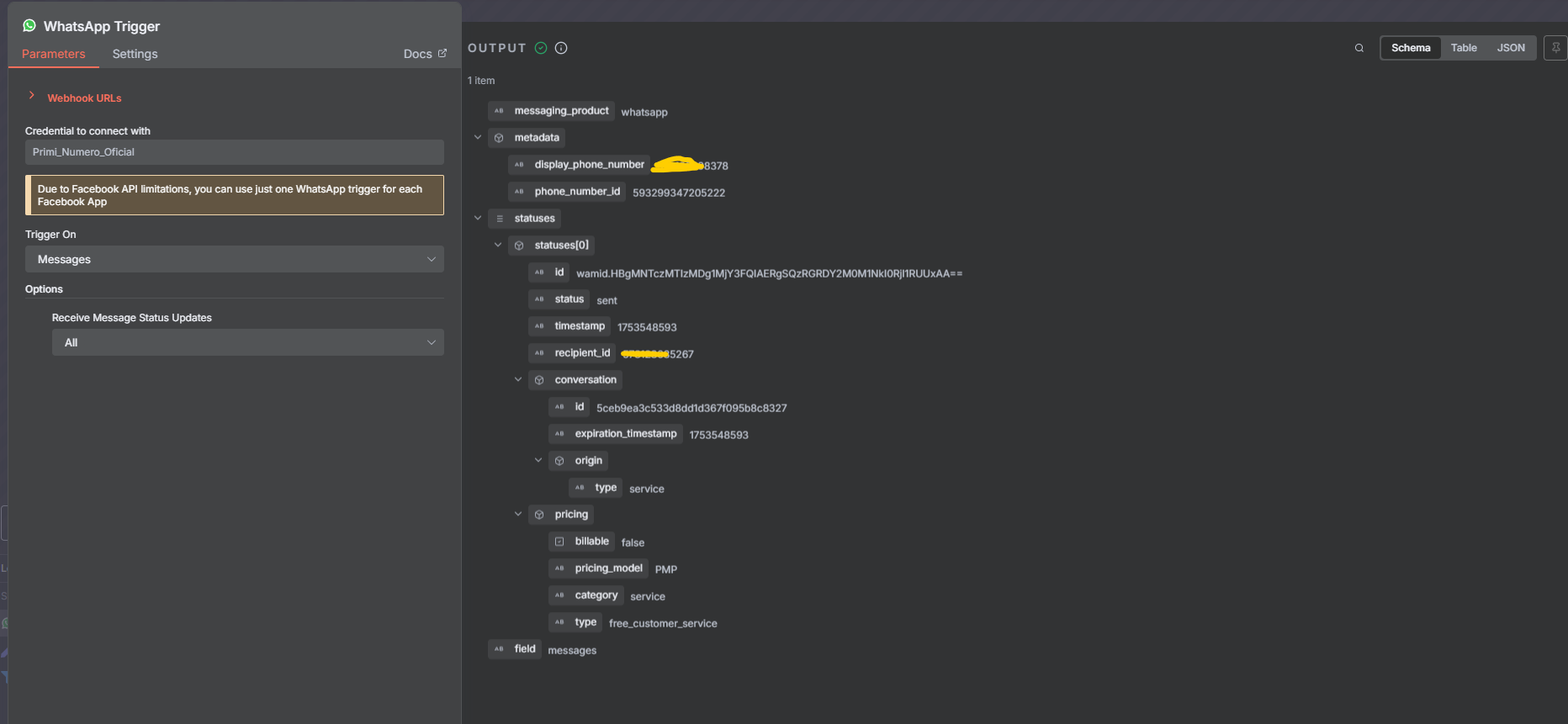Collapse the origin object
The image size is (1568, 724).
[x=538, y=460]
